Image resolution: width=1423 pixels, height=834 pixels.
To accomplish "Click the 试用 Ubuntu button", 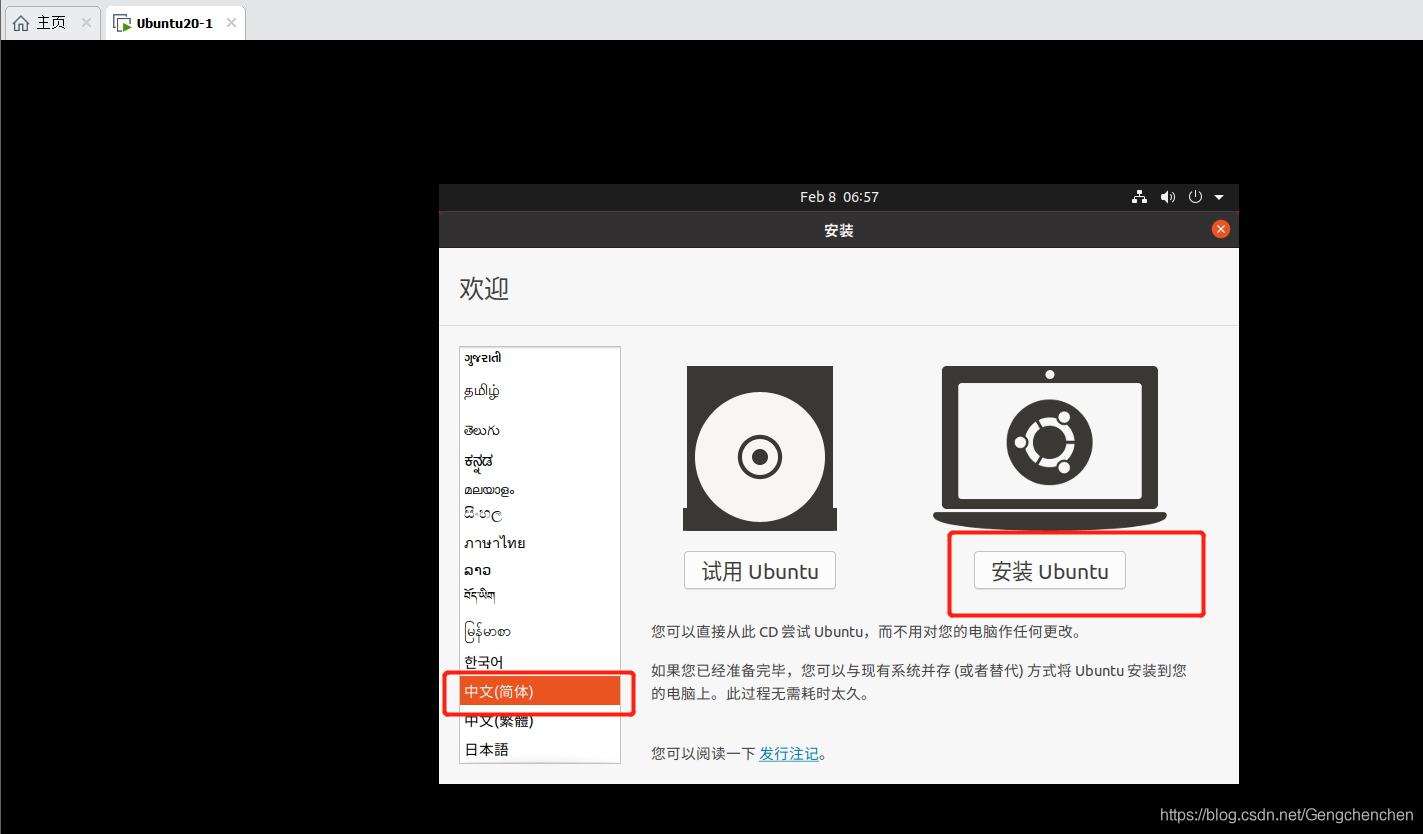I will click(760, 571).
